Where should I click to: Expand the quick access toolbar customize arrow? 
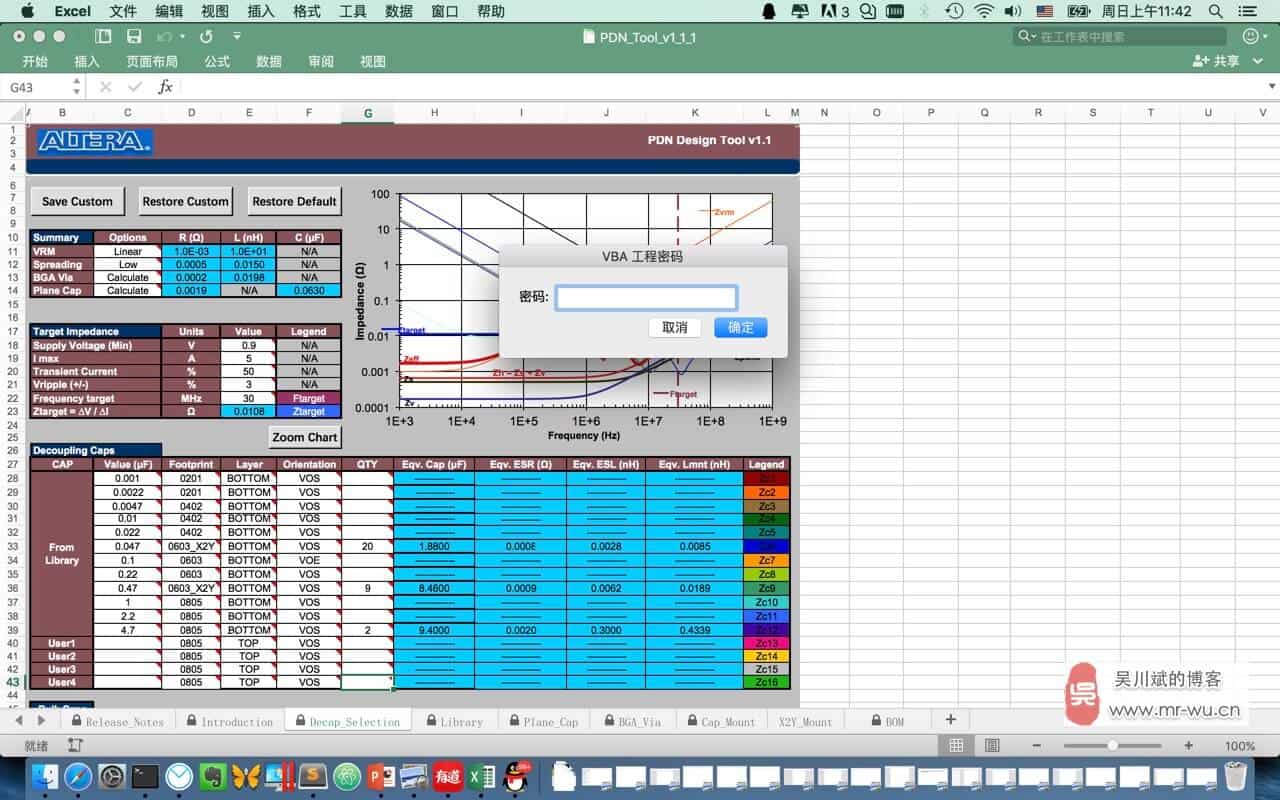[x=237, y=36]
